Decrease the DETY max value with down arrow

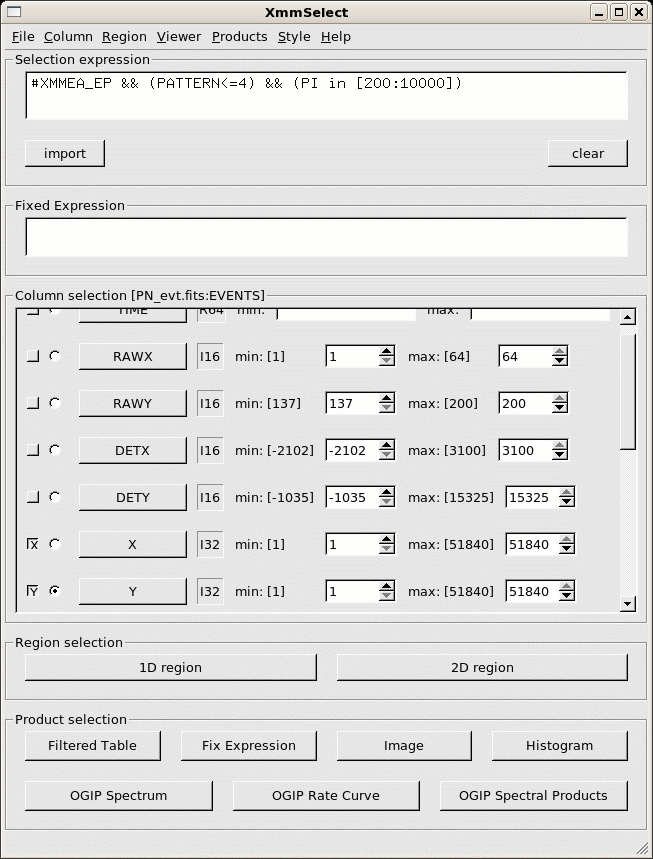(x=566, y=502)
